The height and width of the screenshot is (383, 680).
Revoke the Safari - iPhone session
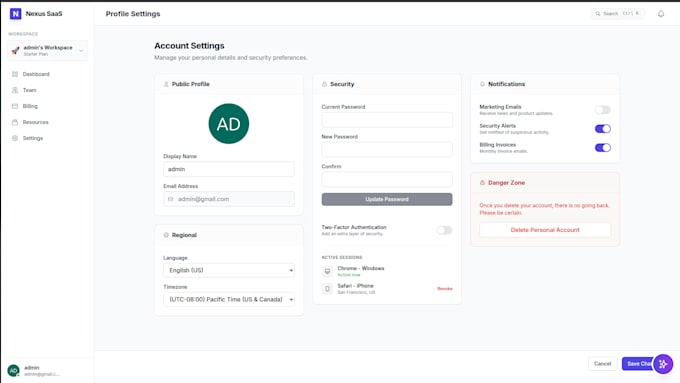445,288
